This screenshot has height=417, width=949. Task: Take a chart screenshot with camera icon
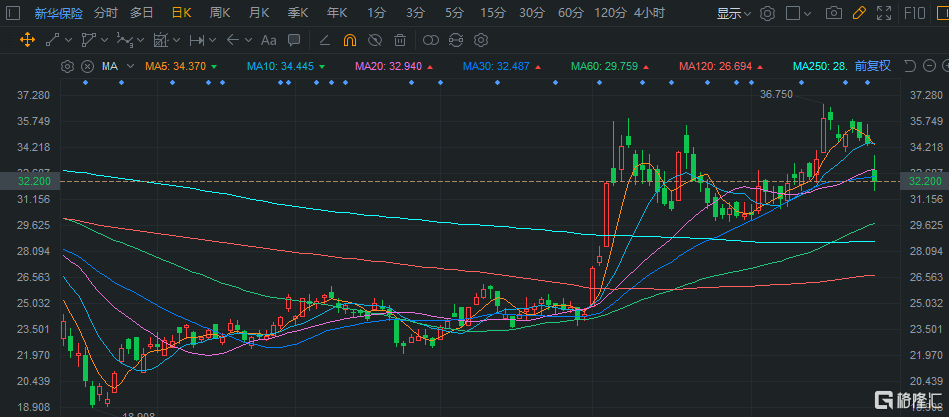(x=833, y=14)
